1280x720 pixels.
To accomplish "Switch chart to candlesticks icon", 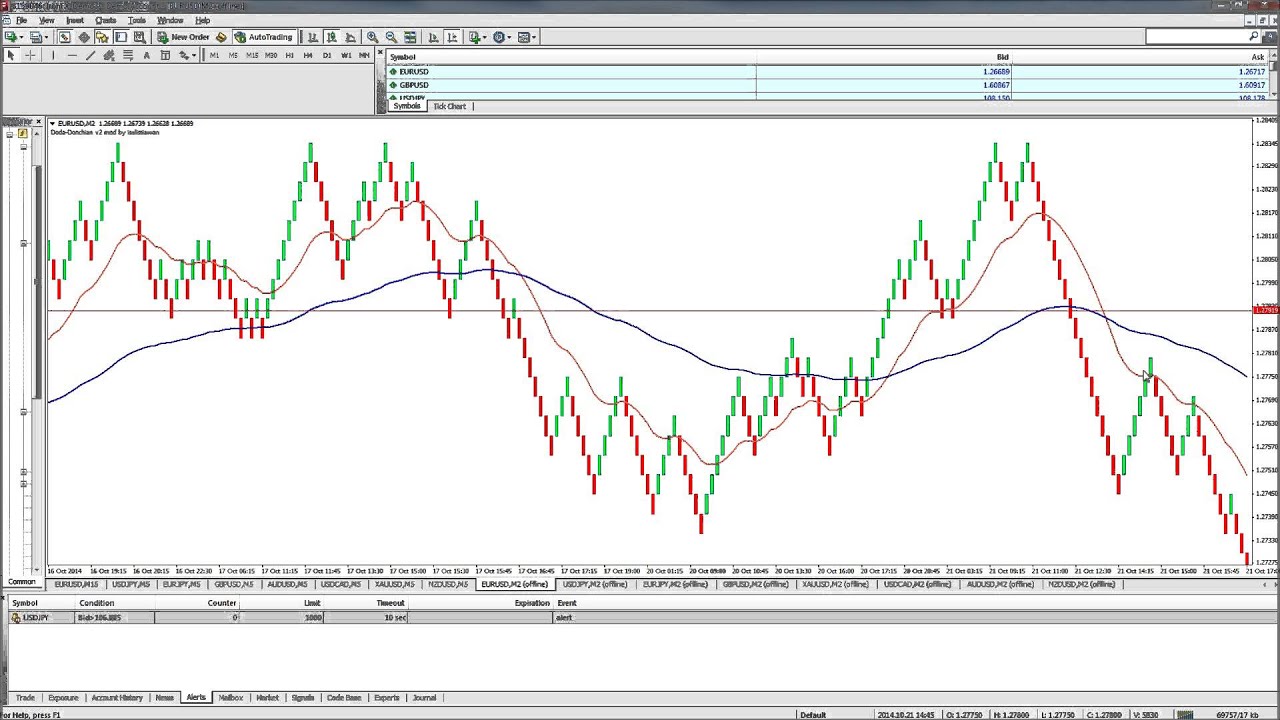I will point(331,37).
